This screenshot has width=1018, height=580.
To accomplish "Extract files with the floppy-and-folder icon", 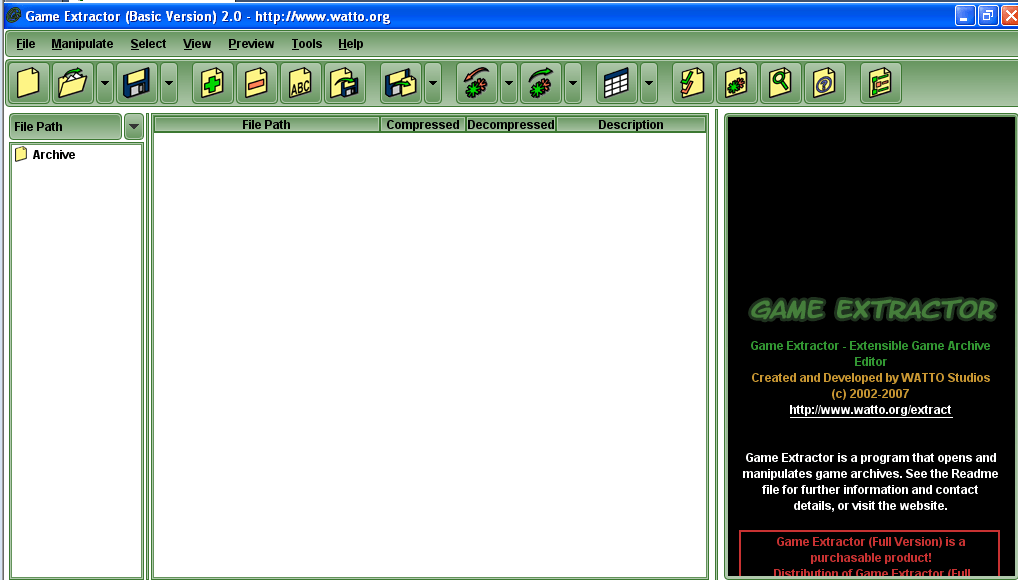I will point(401,83).
